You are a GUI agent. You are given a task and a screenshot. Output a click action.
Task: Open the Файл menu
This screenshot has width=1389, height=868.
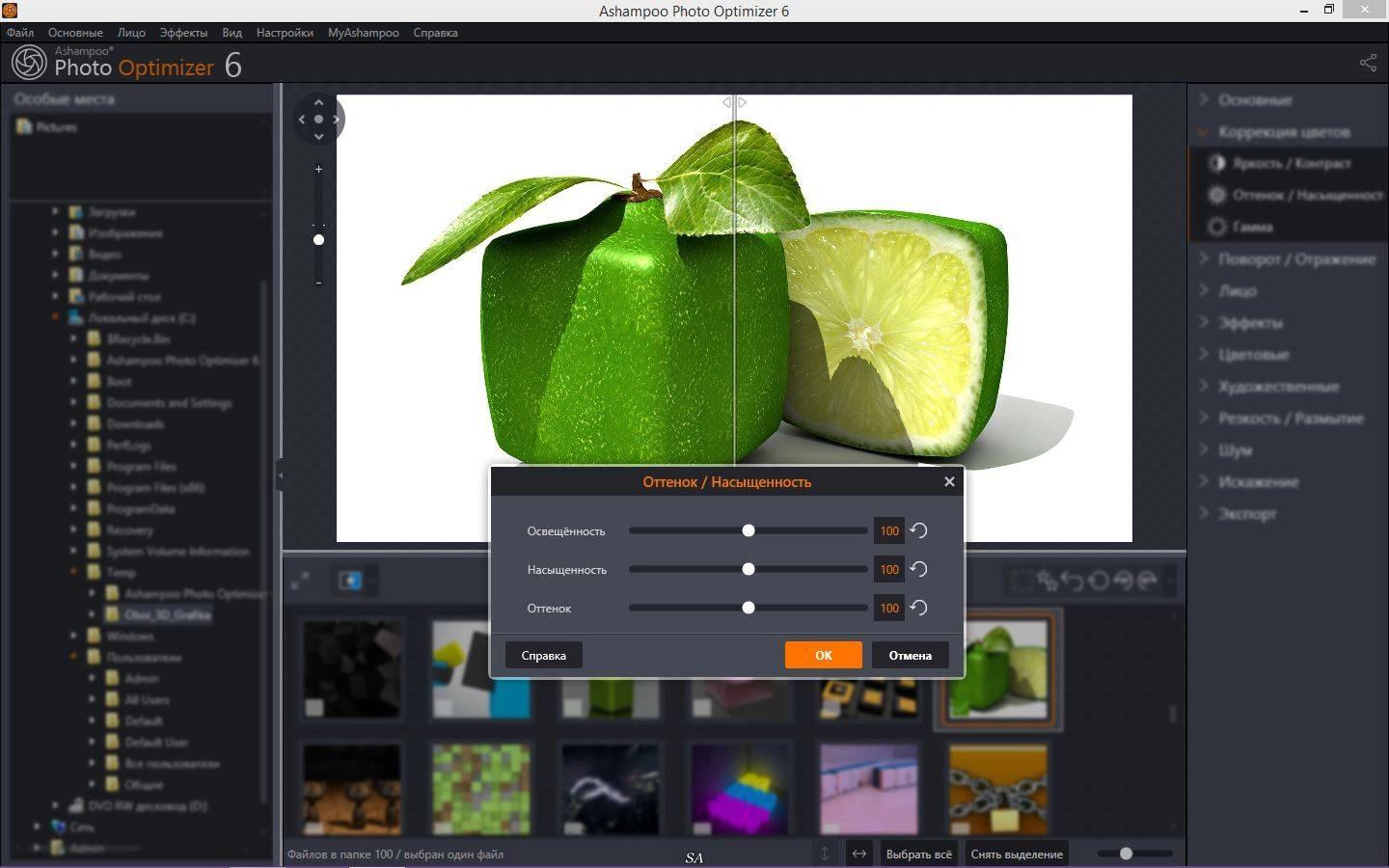[20, 33]
